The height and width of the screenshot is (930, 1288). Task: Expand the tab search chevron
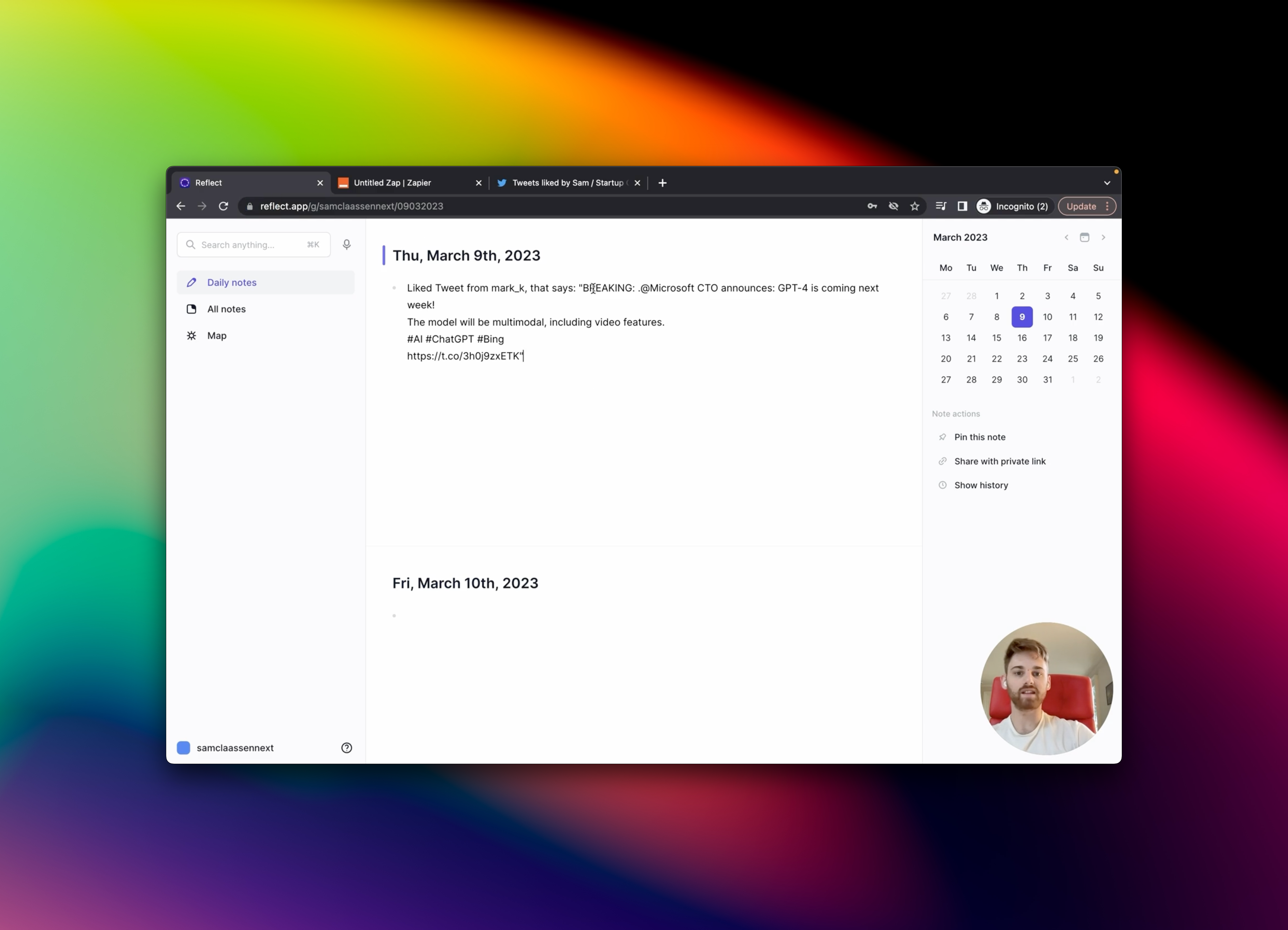pyautogui.click(x=1107, y=183)
